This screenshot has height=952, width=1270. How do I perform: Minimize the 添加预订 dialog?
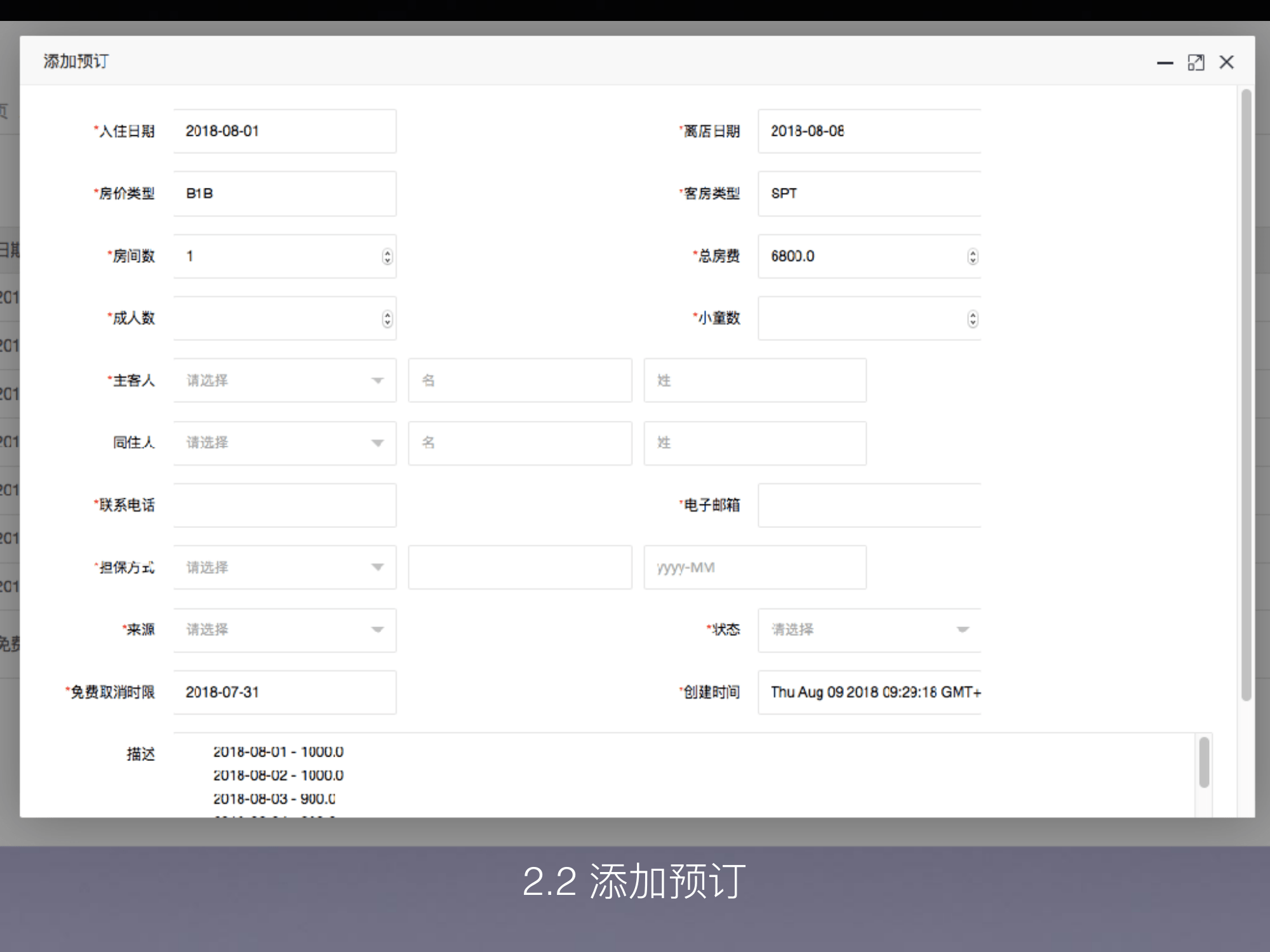pos(1165,62)
